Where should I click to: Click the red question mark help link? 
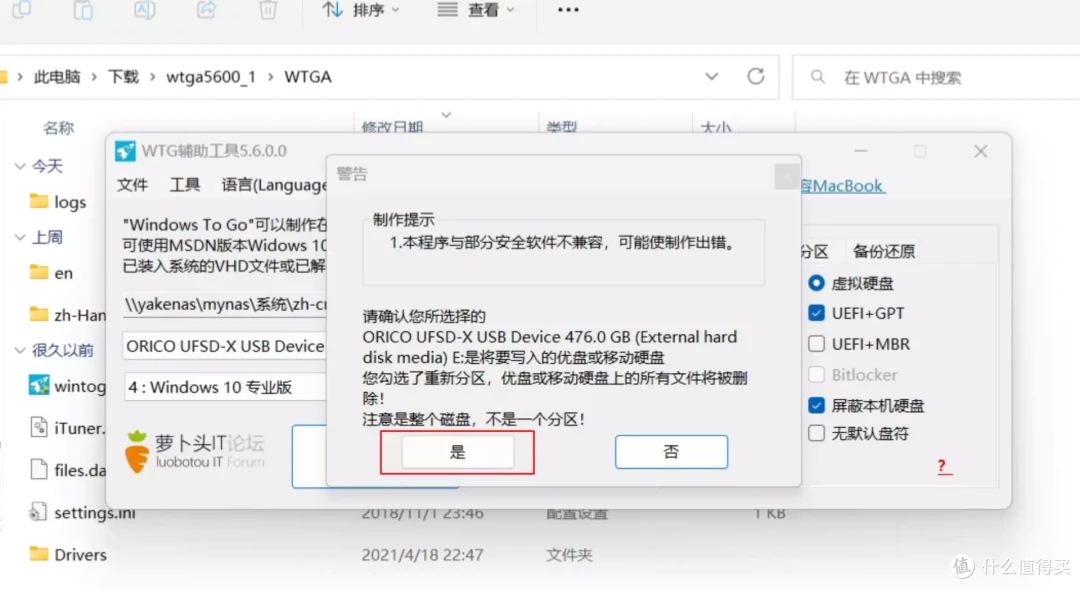(x=944, y=467)
